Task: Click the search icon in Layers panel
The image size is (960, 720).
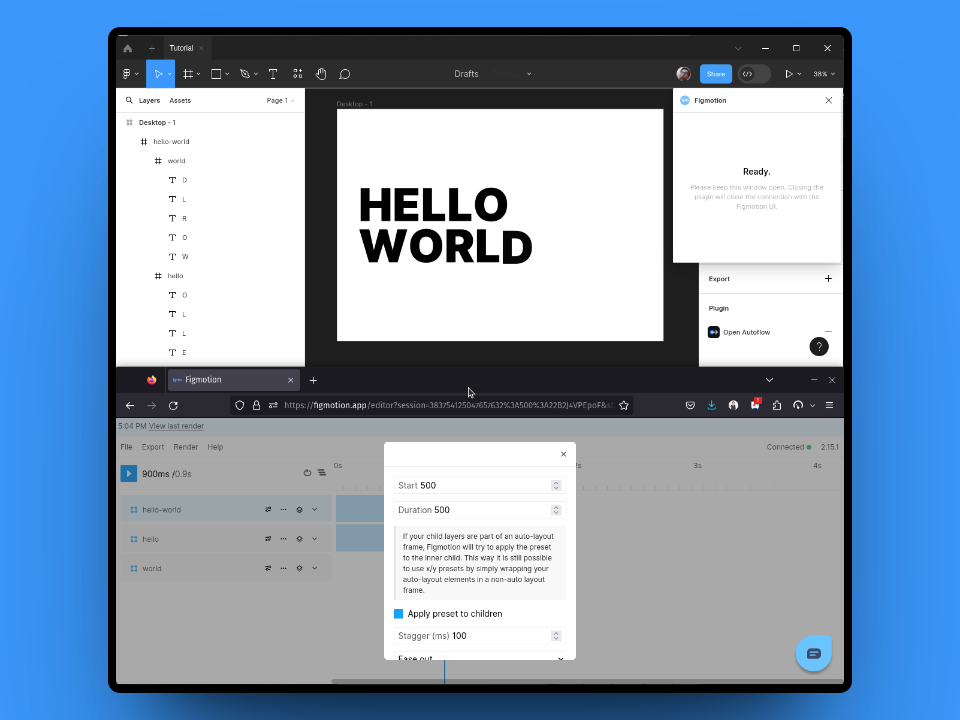Action: point(129,100)
